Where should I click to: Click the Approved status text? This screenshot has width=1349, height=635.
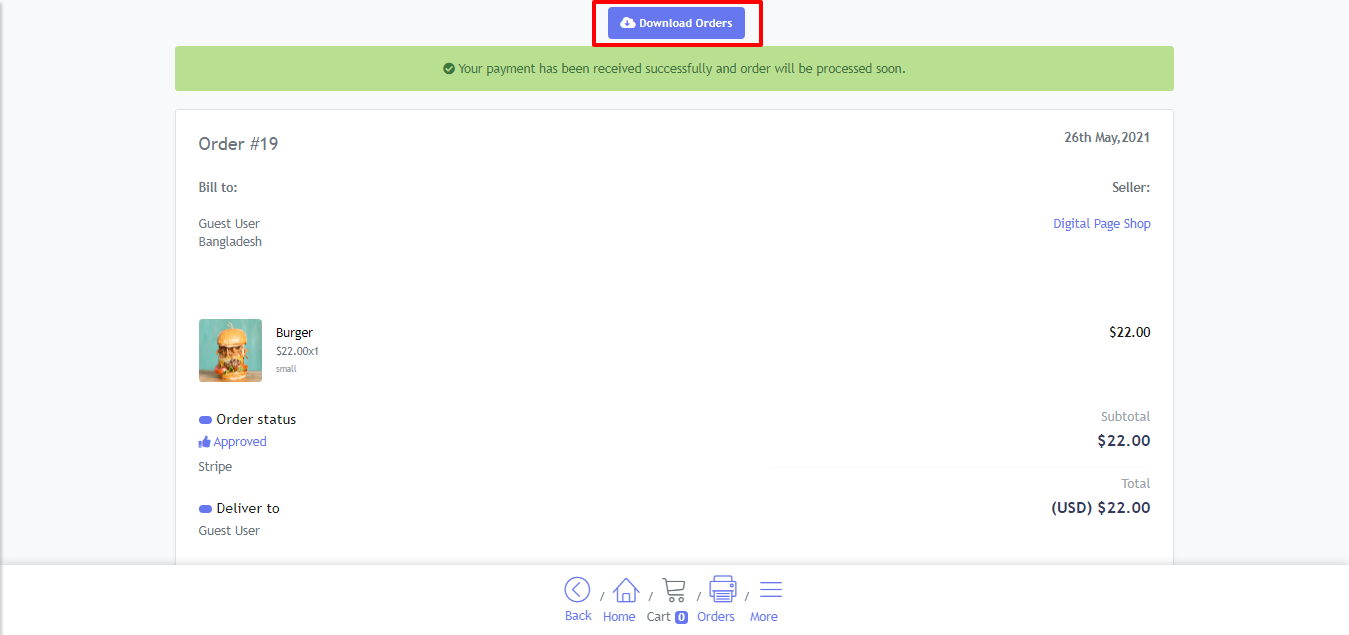point(240,442)
